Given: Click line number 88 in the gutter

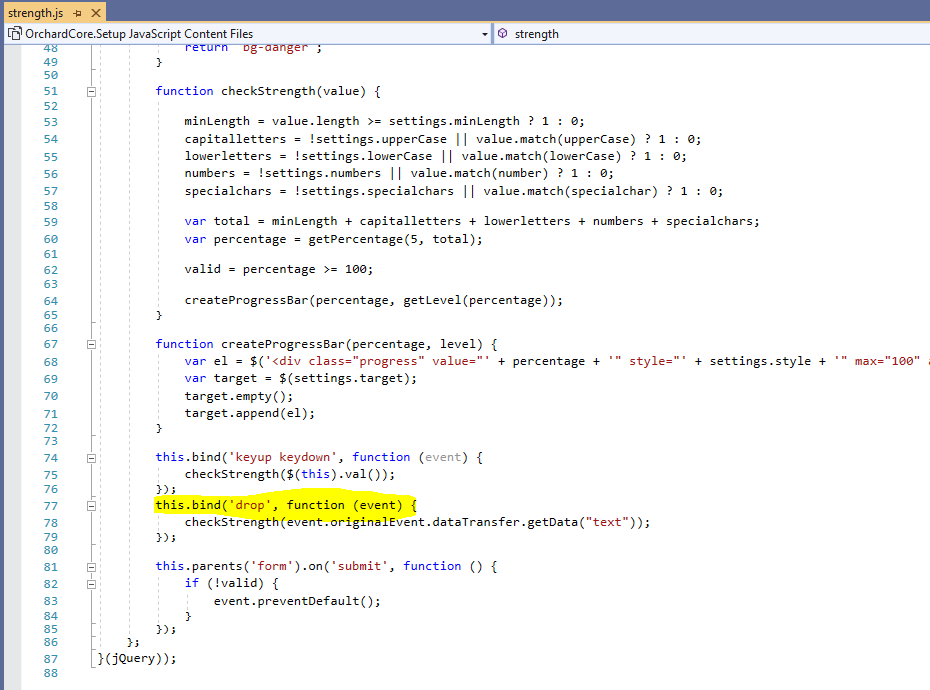Looking at the screenshot, I should point(51,673).
